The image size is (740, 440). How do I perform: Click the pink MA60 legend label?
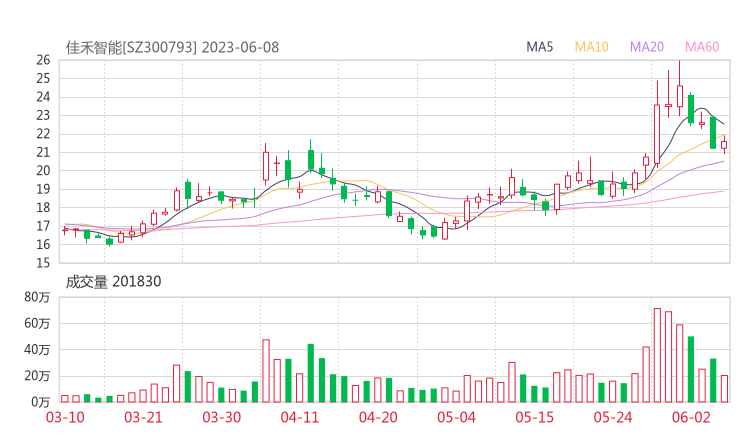coord(702,47)
